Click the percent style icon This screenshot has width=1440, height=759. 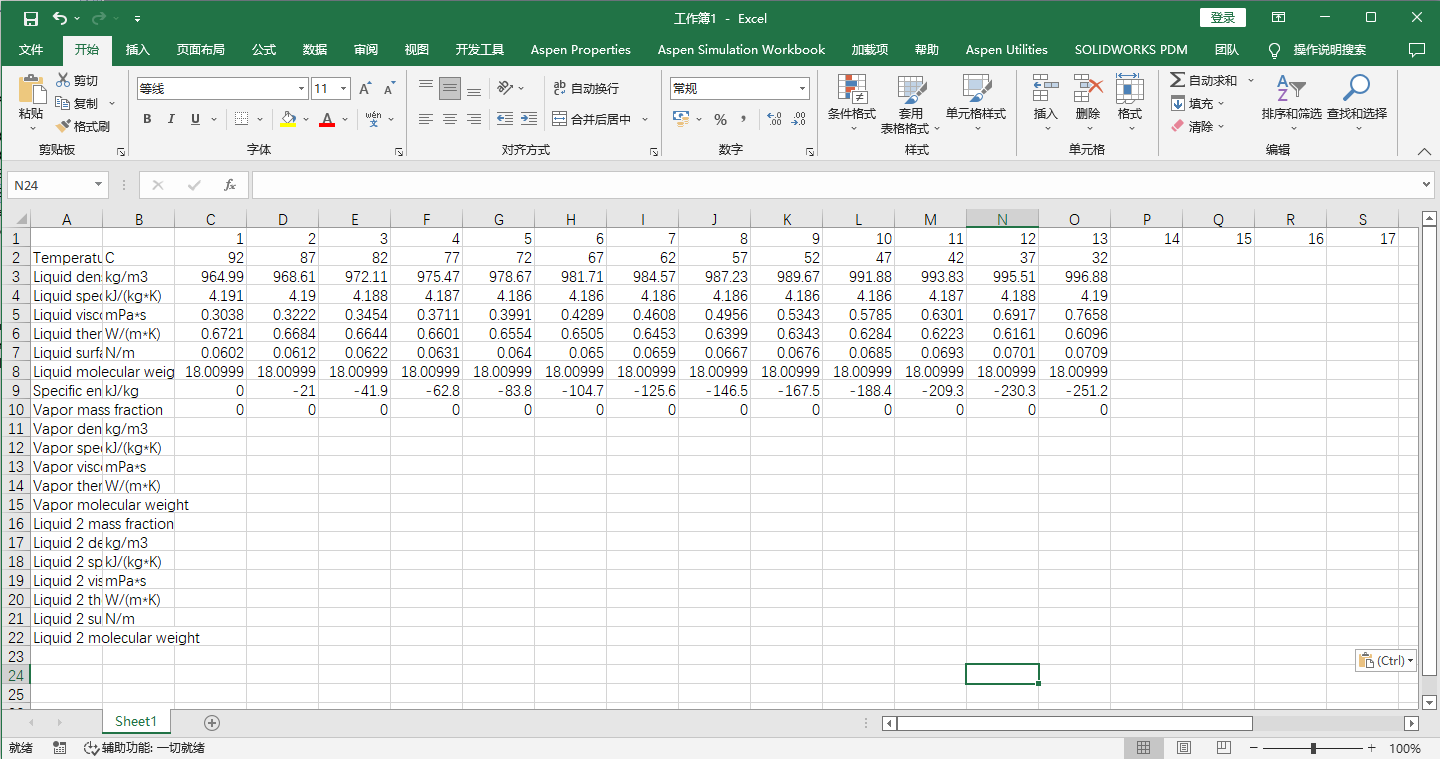[720, 119]
